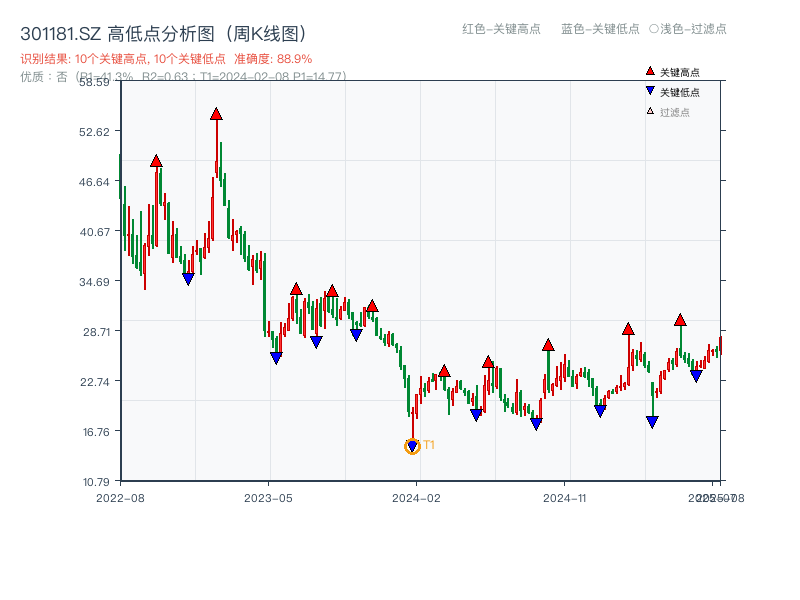Click the highest red triangle marker on chart

click(216, 114)
